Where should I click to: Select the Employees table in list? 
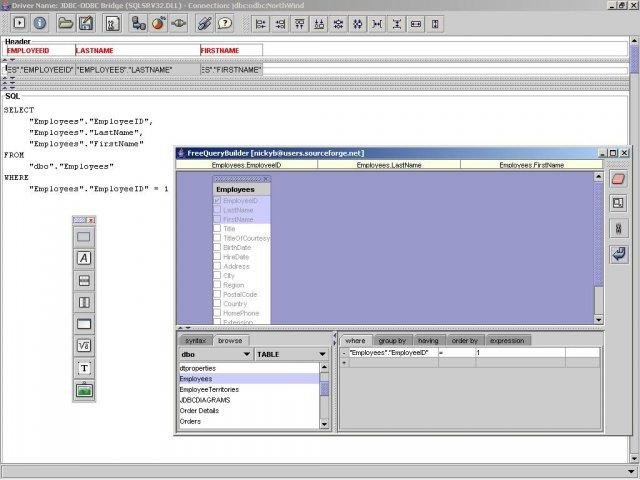[249, 379]
